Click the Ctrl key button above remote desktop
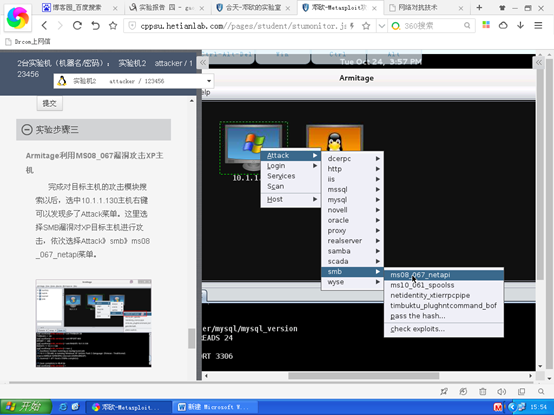554x415 pixels. 338,57
